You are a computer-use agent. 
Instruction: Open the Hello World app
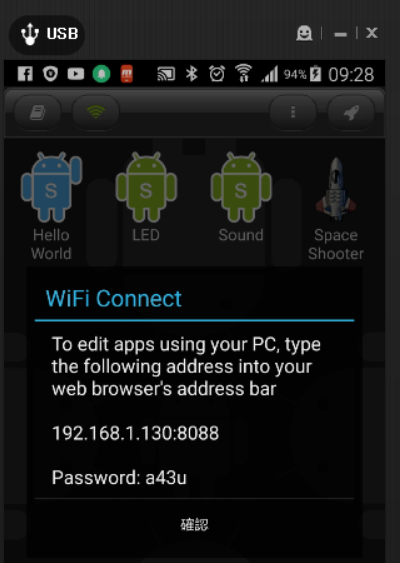[x=51, y=206]
